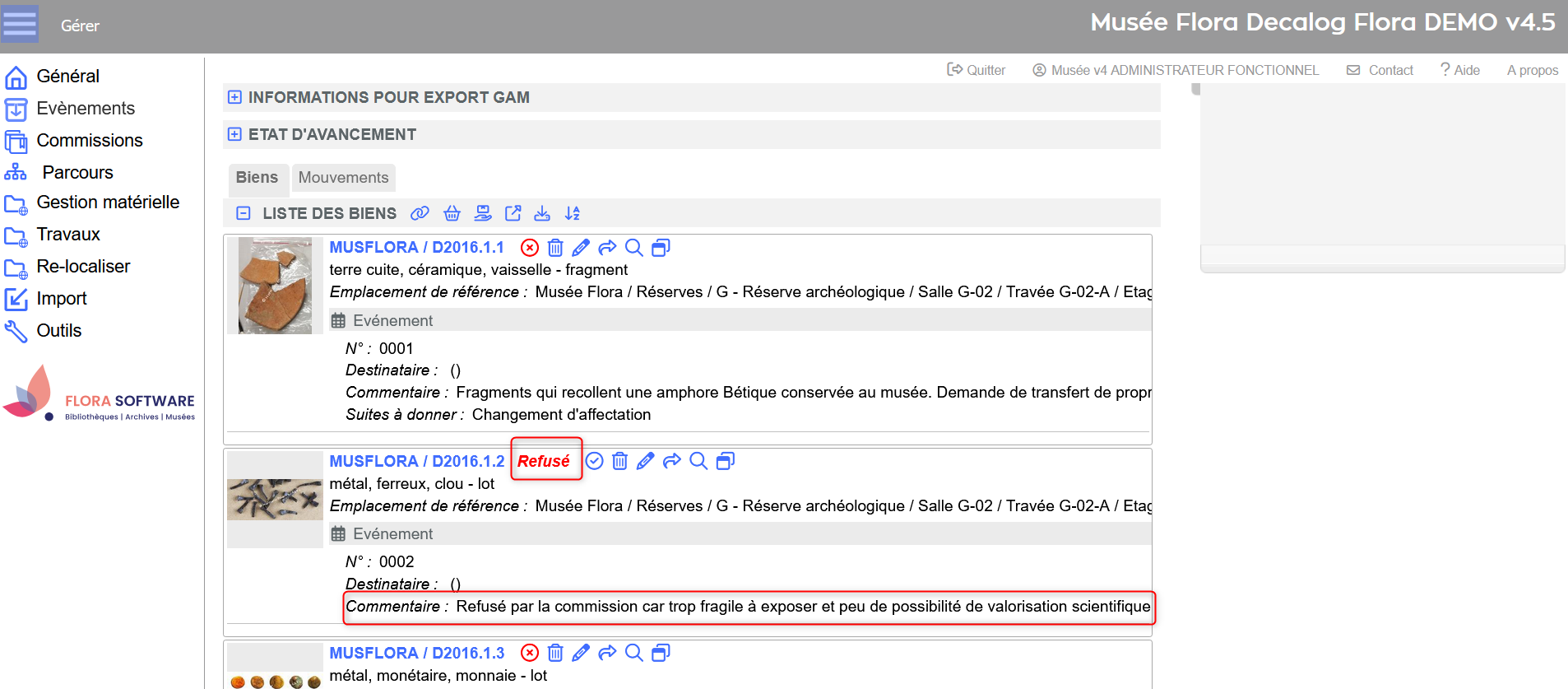Click the Quitter link to log out
The image size is (1568, 689).
click(977, 71)
